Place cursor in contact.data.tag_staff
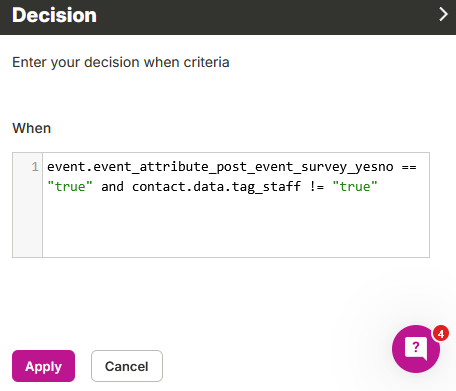Screen dimensions: 456x391 (216, 187)
